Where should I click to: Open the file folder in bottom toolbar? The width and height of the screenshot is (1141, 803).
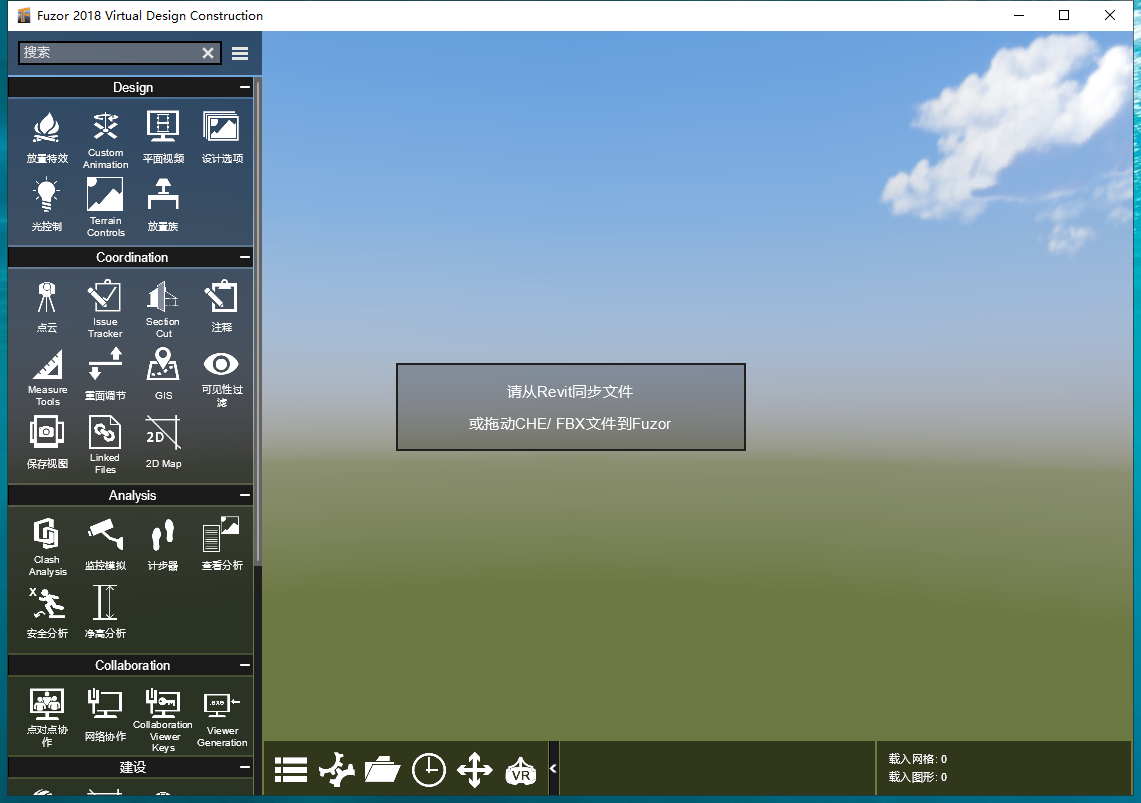(x=383, y=770)
